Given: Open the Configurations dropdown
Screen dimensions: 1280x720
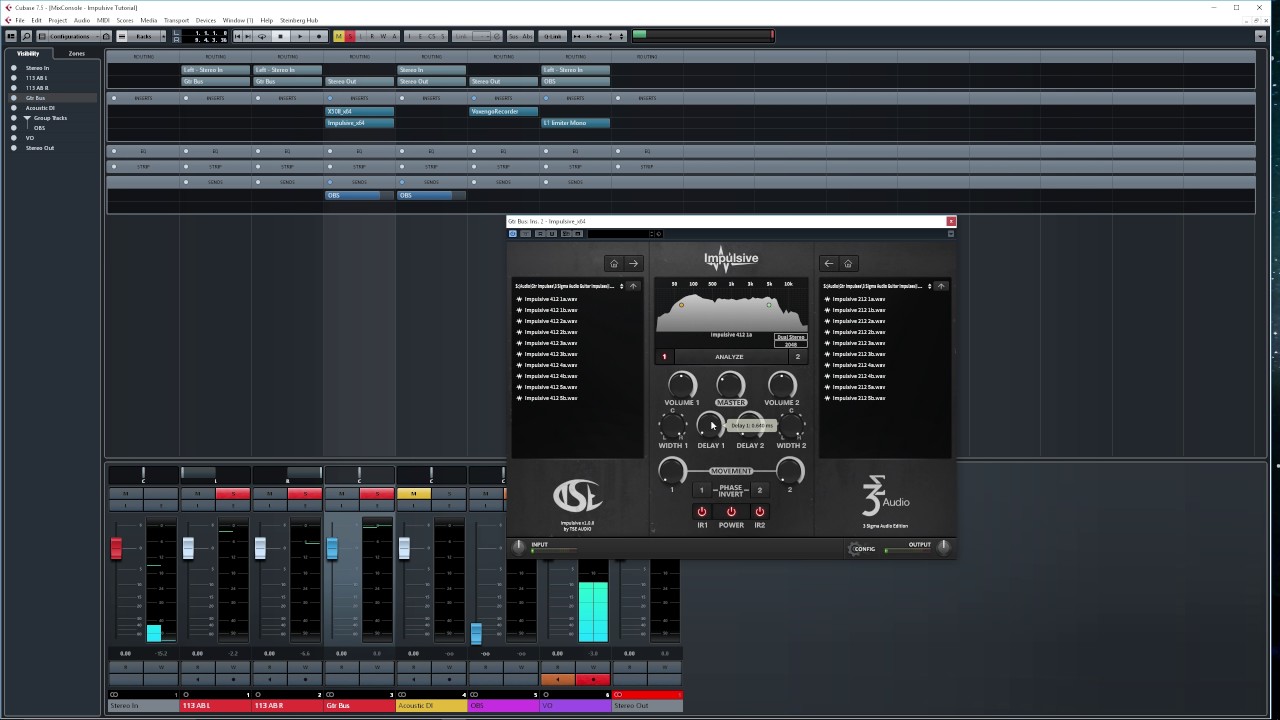Looking at the screenshot, I should click(x=76, y=36).
